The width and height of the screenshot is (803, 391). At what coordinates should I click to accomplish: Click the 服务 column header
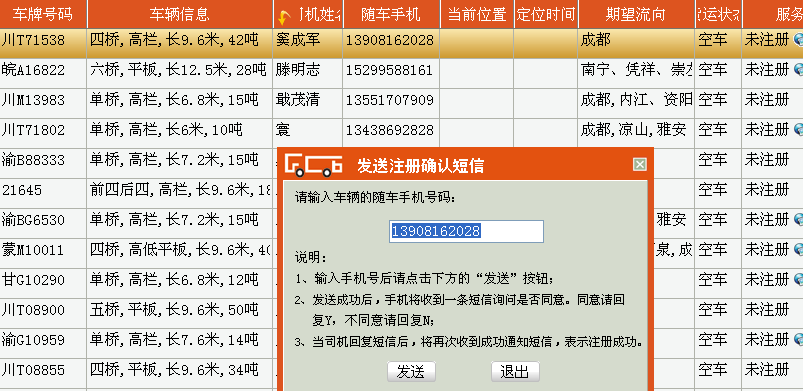tap(773, 14)
